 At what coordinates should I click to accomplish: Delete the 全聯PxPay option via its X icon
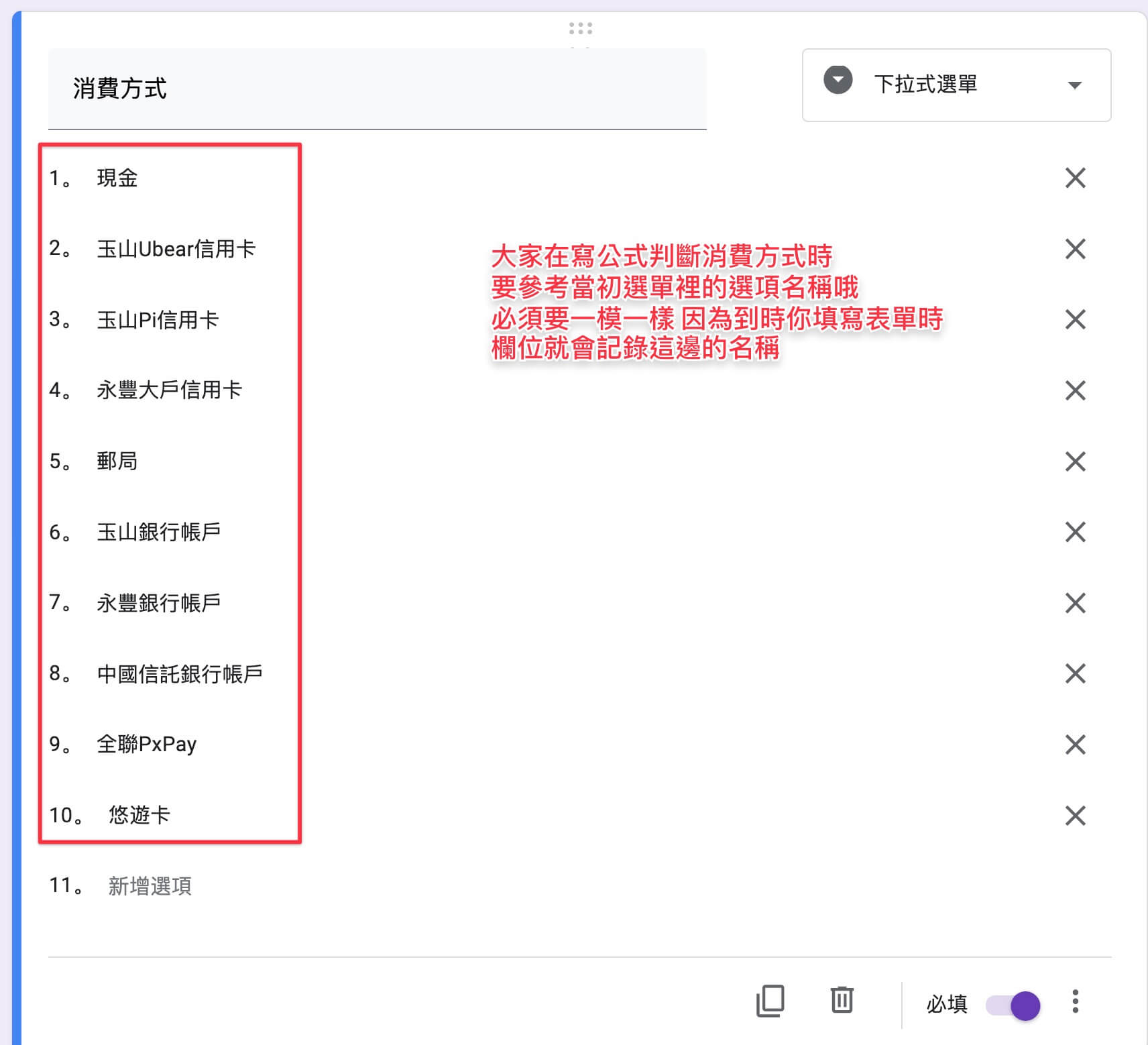1075,745
